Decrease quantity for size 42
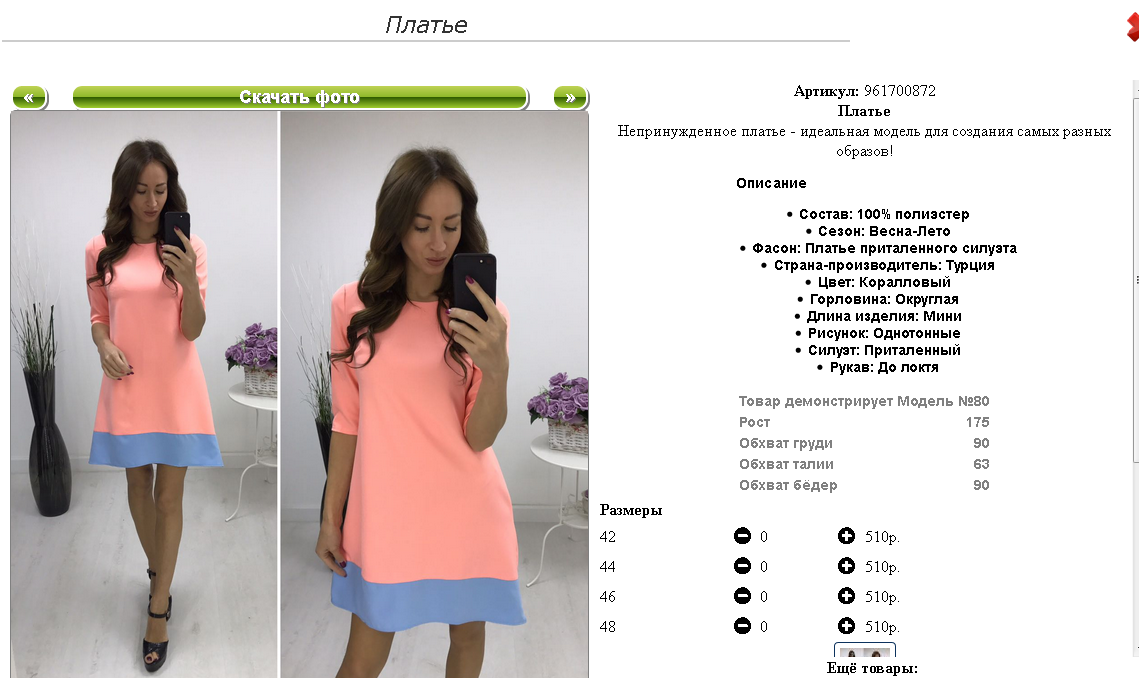1139x678 pixels. click(742, 536)
